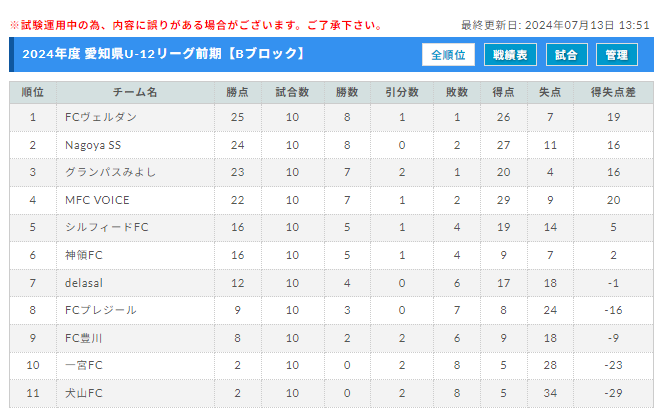This screenshot has height=417, width=657.
Task: Click the 管理 button
Action: [x=617, y=55]
